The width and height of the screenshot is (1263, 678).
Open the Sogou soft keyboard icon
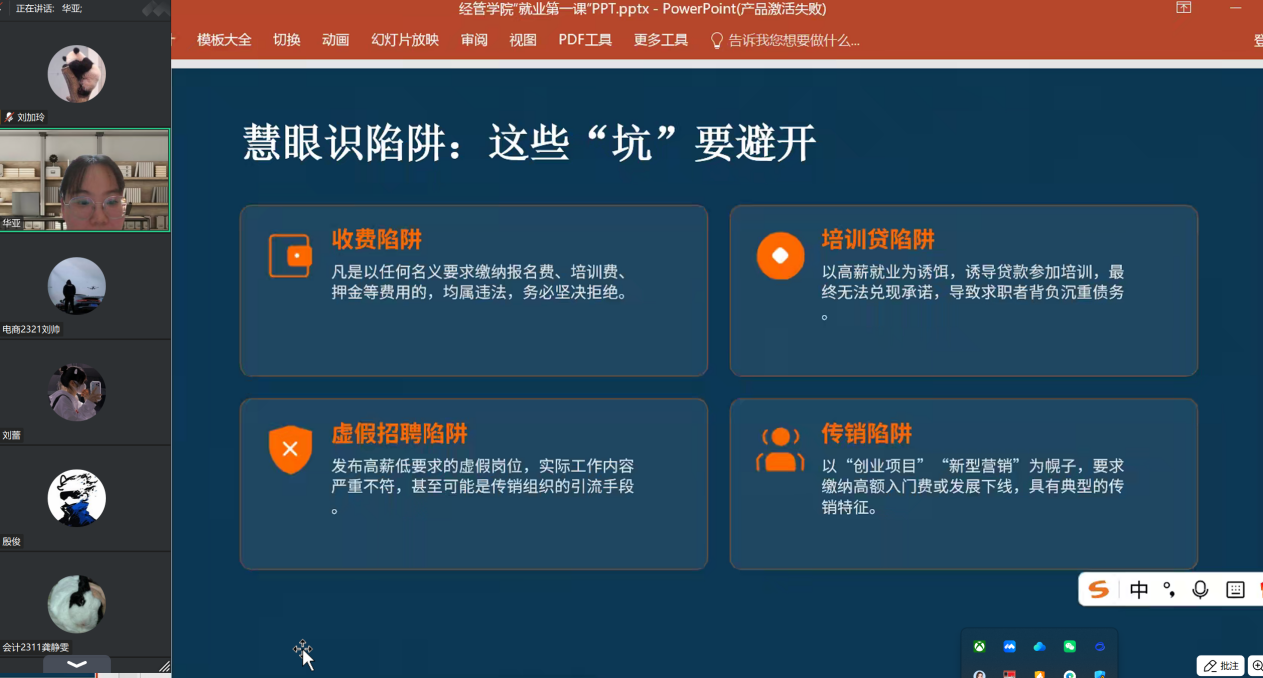1235,590
